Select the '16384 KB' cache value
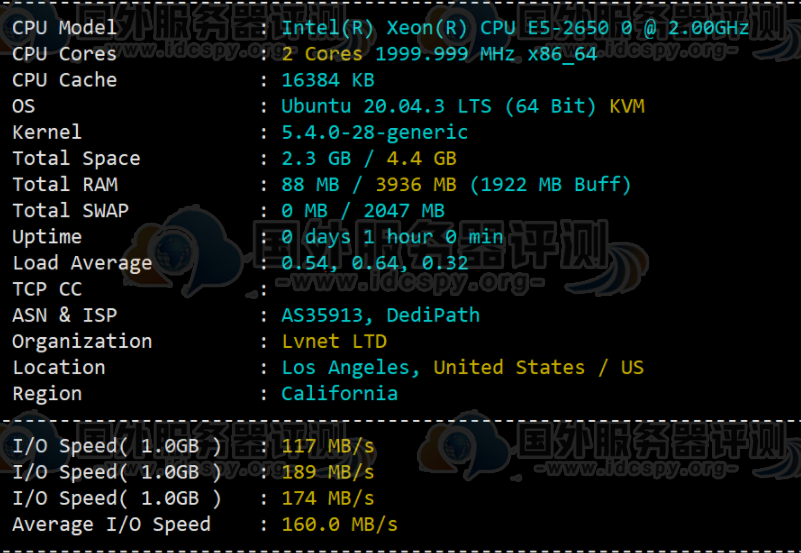This screenshot has height=553, width=801. pos(328,80)
